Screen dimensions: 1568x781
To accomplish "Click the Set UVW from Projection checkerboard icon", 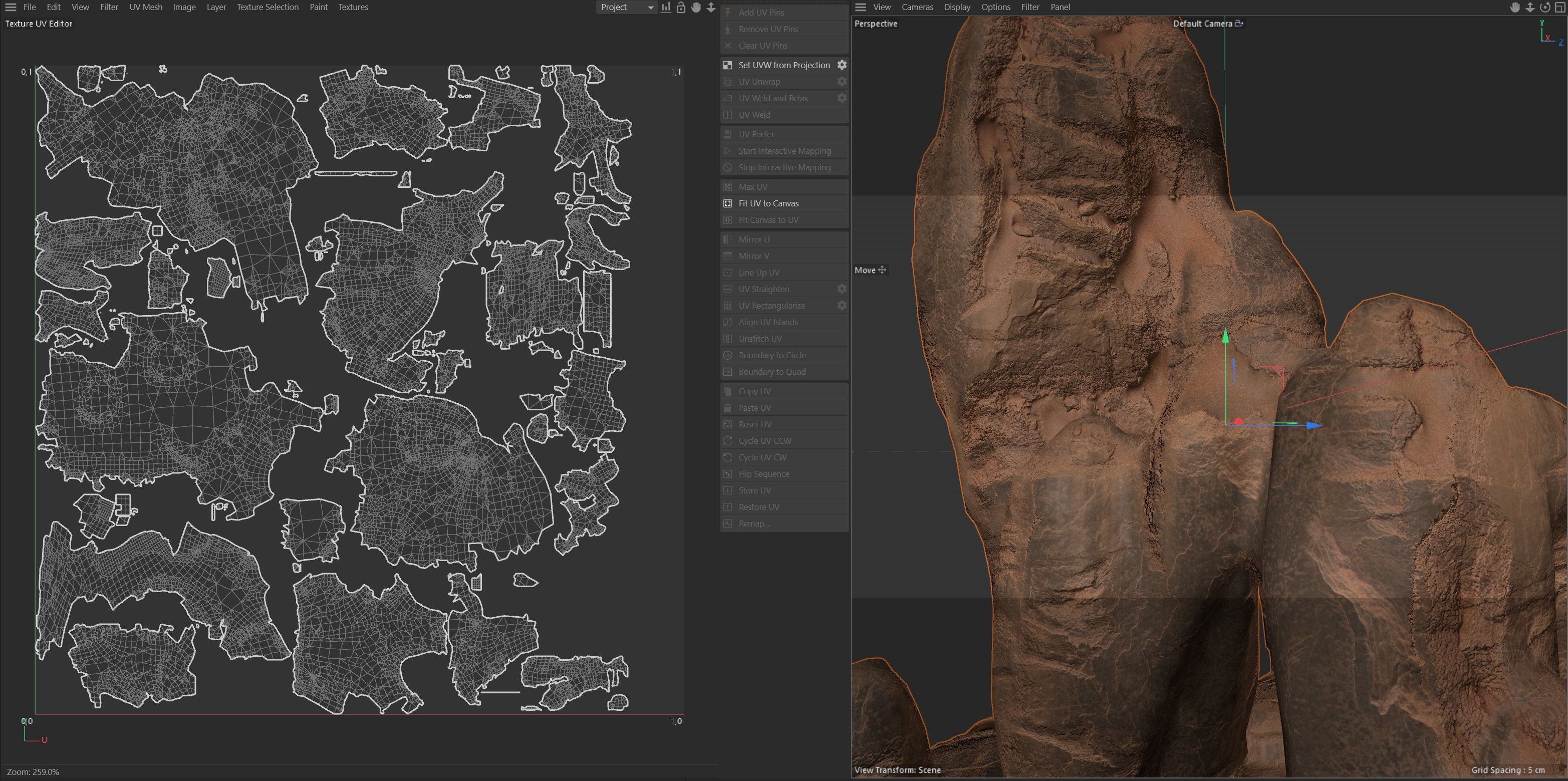I will coord(727,65).
